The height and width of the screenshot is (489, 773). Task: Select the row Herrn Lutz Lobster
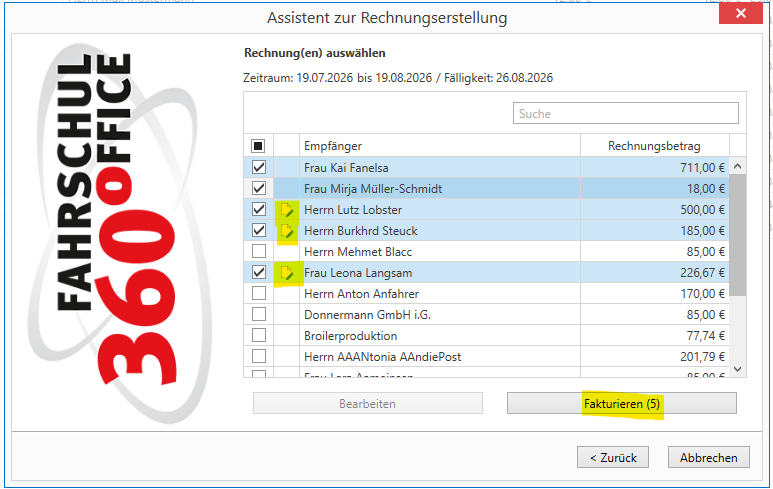click(487, 210)
